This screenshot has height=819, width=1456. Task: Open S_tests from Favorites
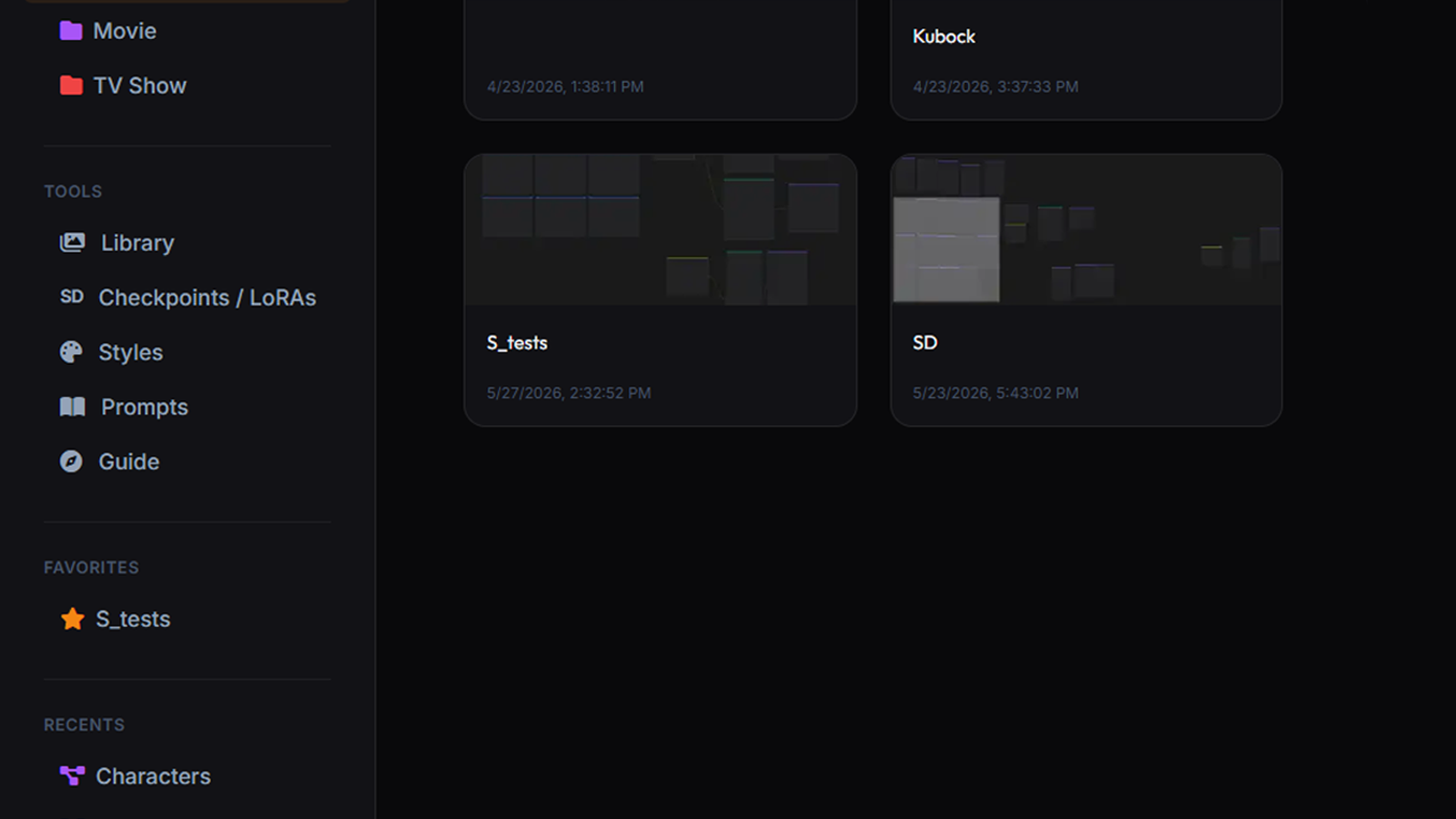133,619
